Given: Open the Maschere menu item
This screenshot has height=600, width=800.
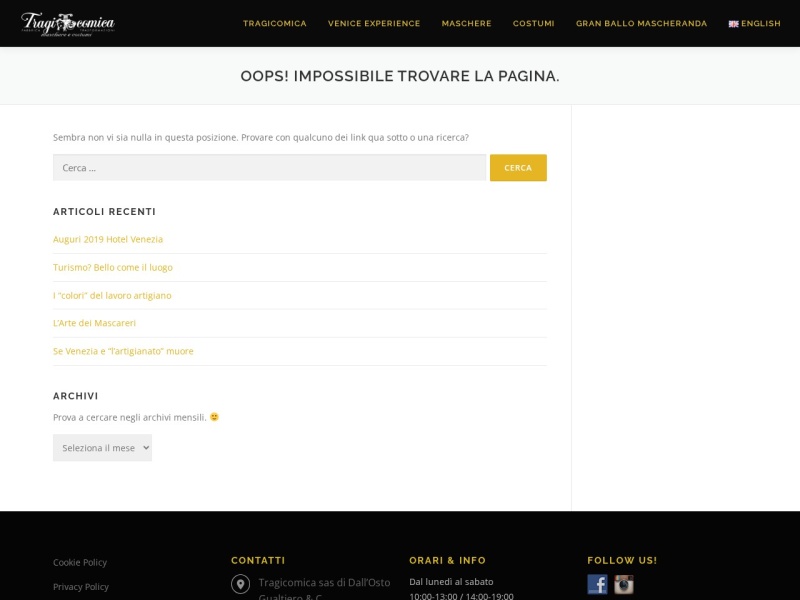Looking at the screenshot, I should (466, 23).
